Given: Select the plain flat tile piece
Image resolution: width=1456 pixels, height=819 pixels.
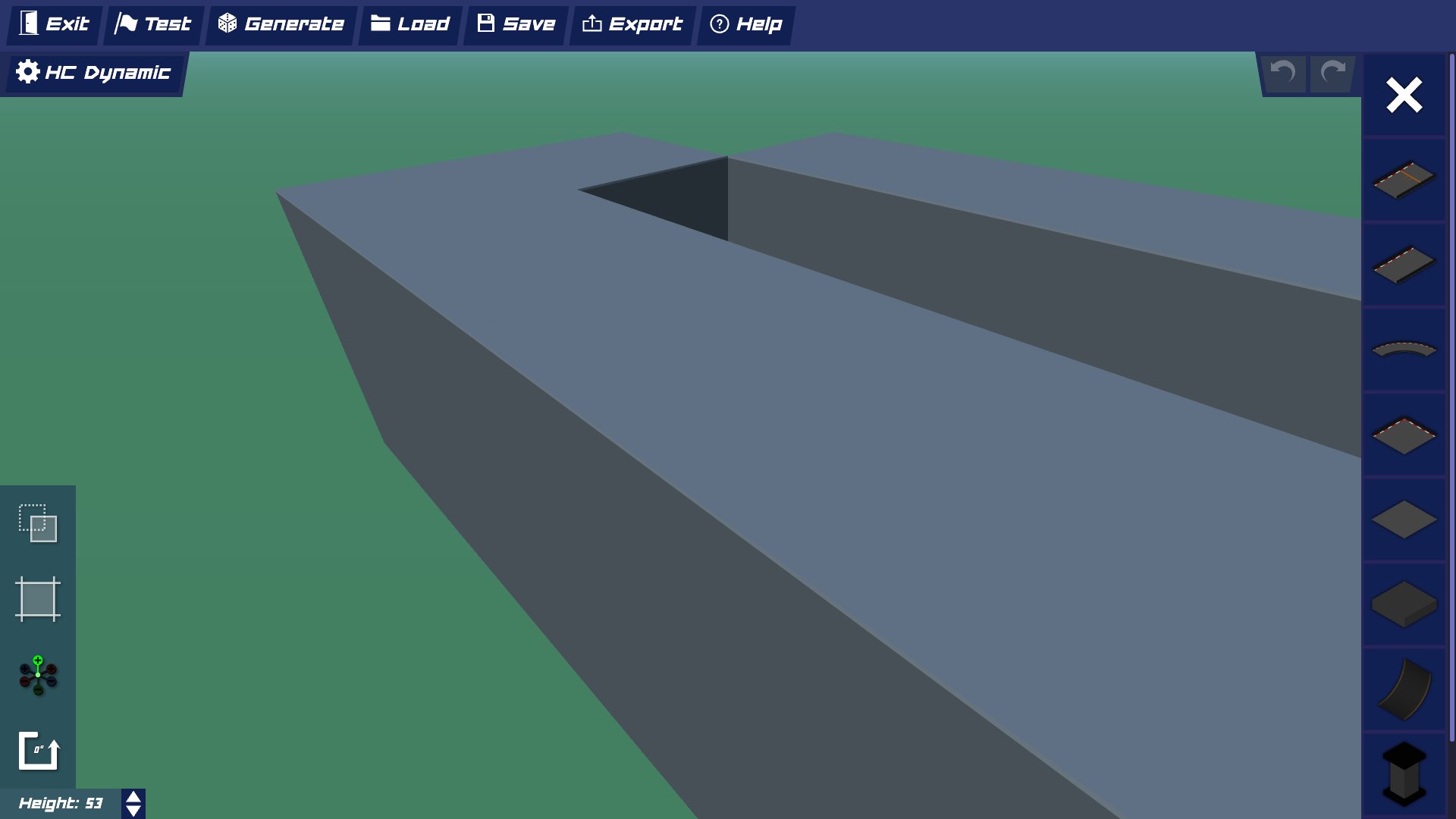Looking at the screenshot, I should tap(1404, 520).
